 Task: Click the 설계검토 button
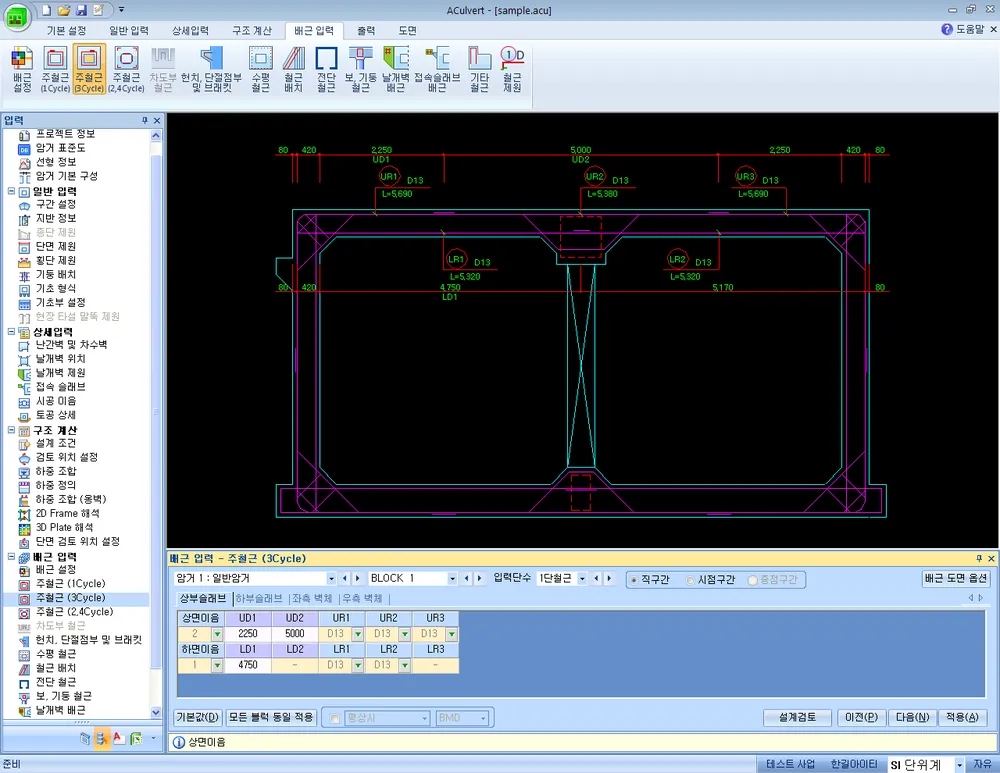point(797,718)
